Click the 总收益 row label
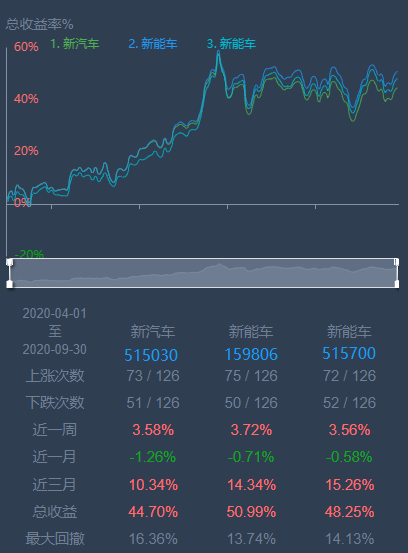Screen dimensions: 408x553 [x=55, y=512]
